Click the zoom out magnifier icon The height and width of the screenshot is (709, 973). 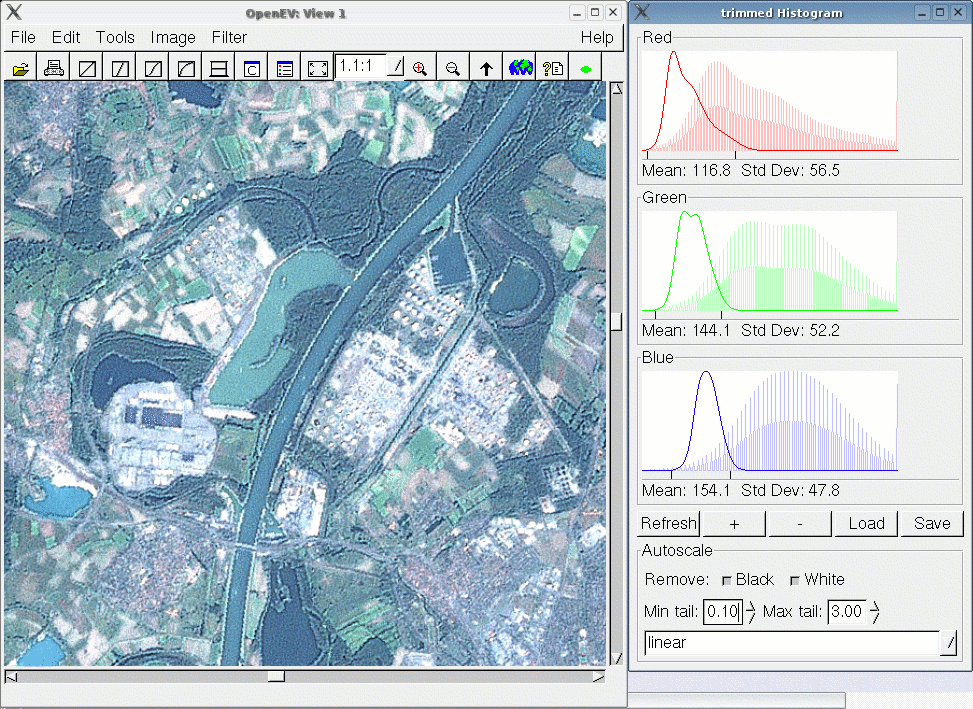[x=453, y=69]
